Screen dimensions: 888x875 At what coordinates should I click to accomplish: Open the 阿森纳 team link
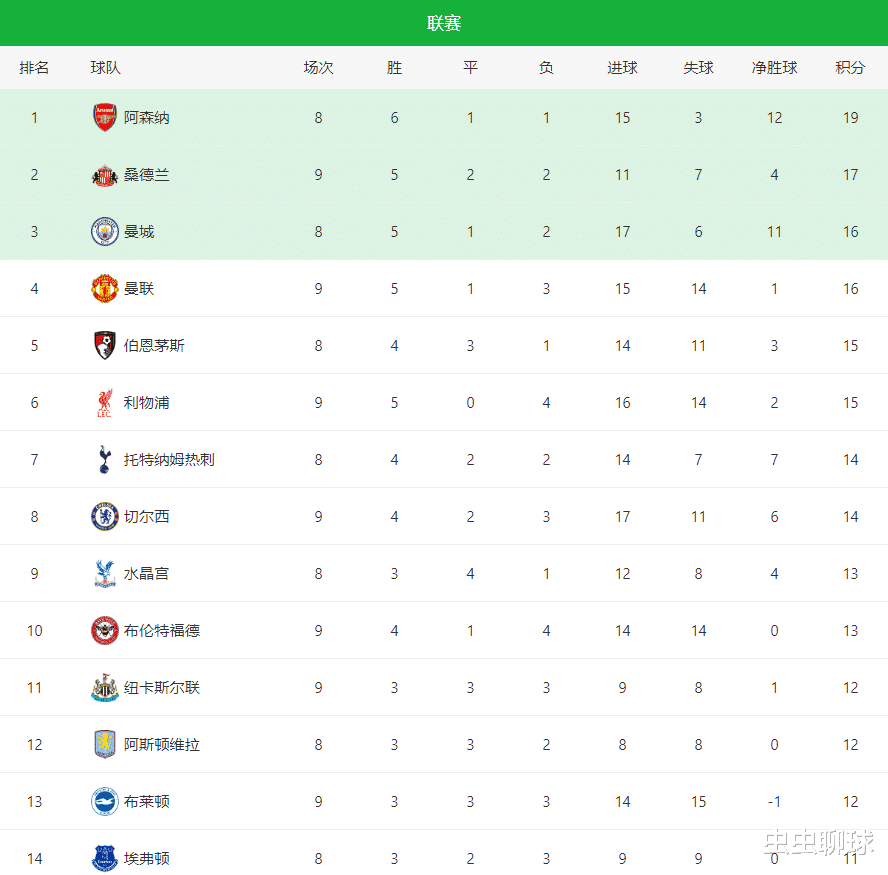tap(147, 117)
